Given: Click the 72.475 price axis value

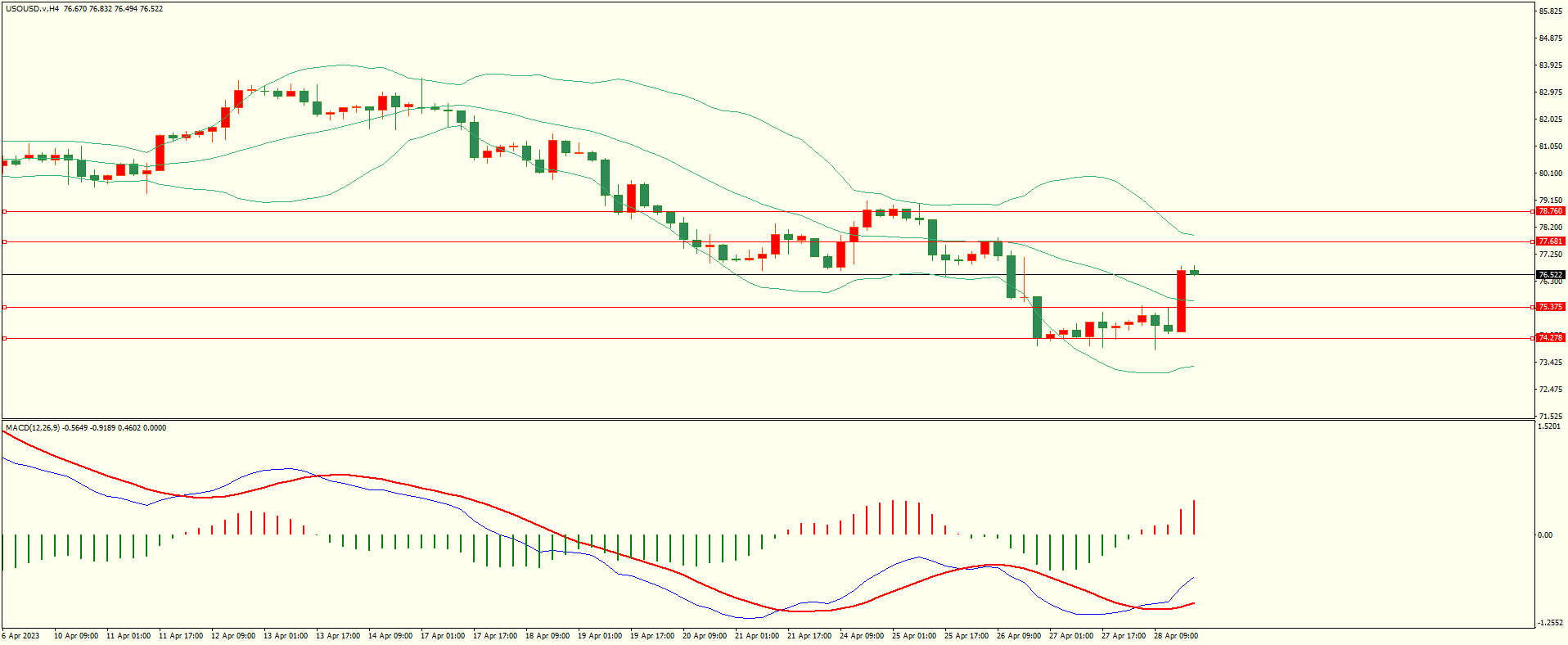Looking at the screenshot, I should pyautogui.click(x=1551, y=390).
